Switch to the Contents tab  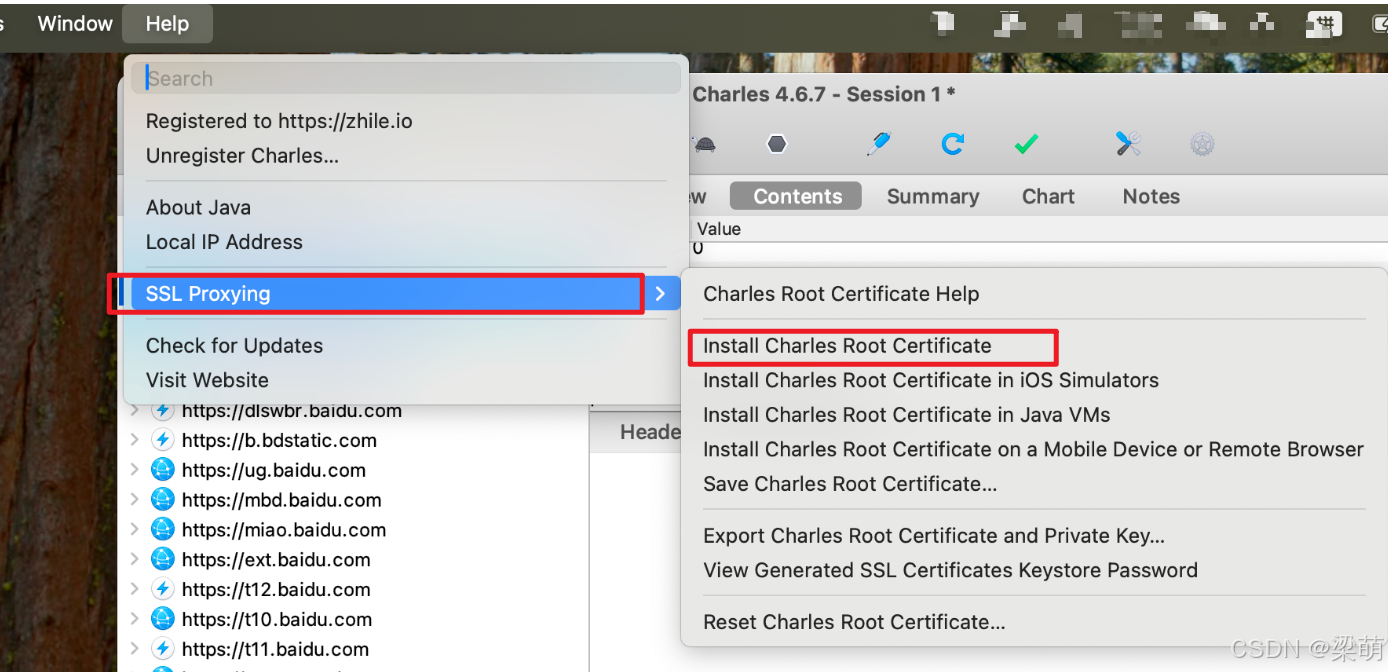[797, 196]
